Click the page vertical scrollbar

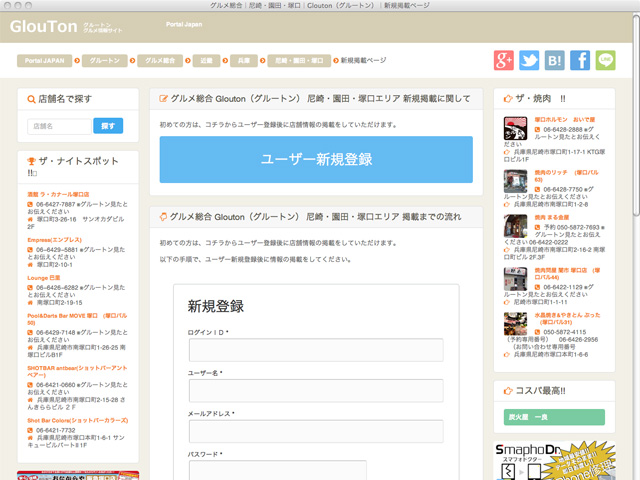[636, 114]
